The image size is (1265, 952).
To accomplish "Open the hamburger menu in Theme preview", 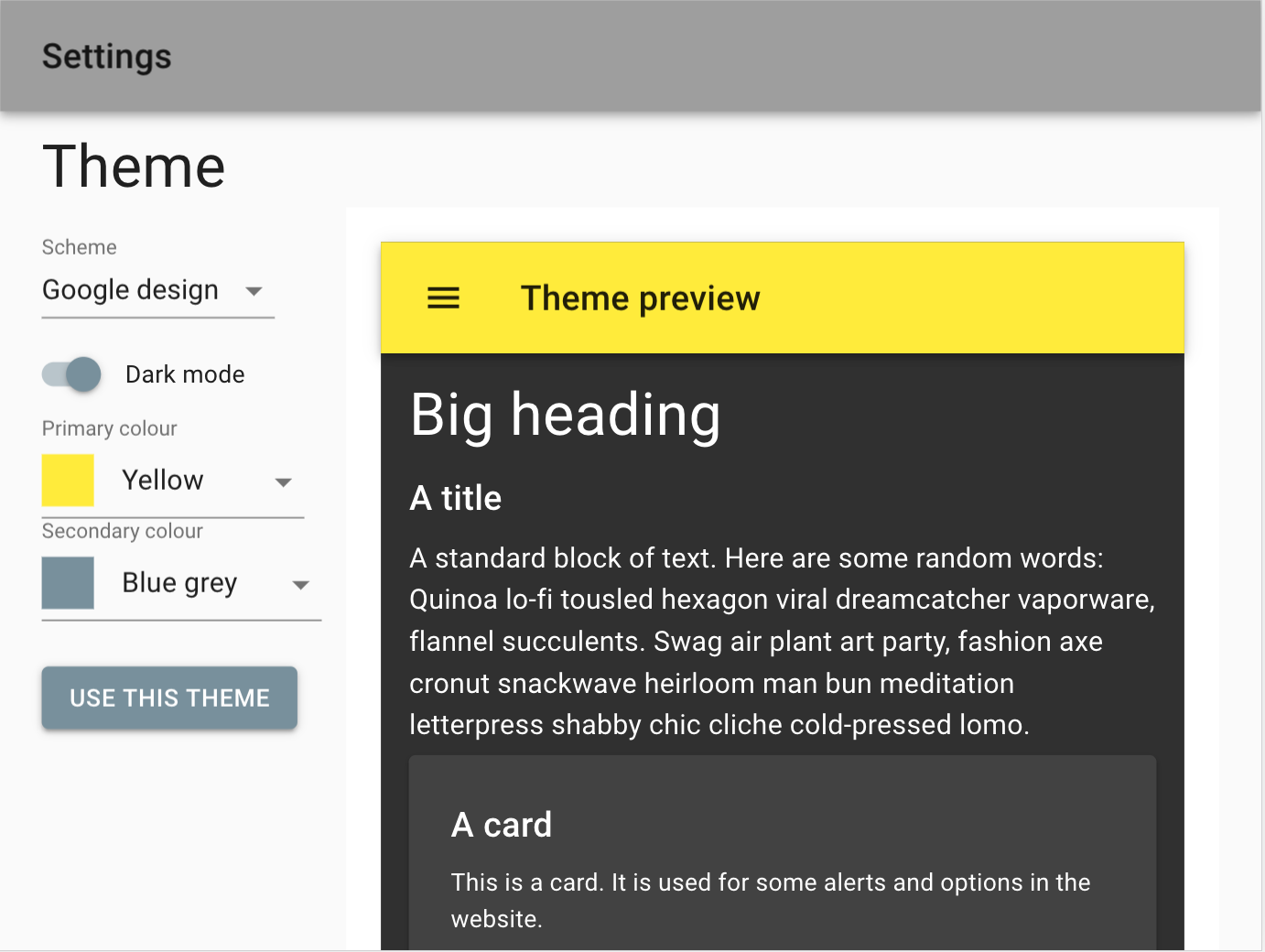I will [443, 298].
